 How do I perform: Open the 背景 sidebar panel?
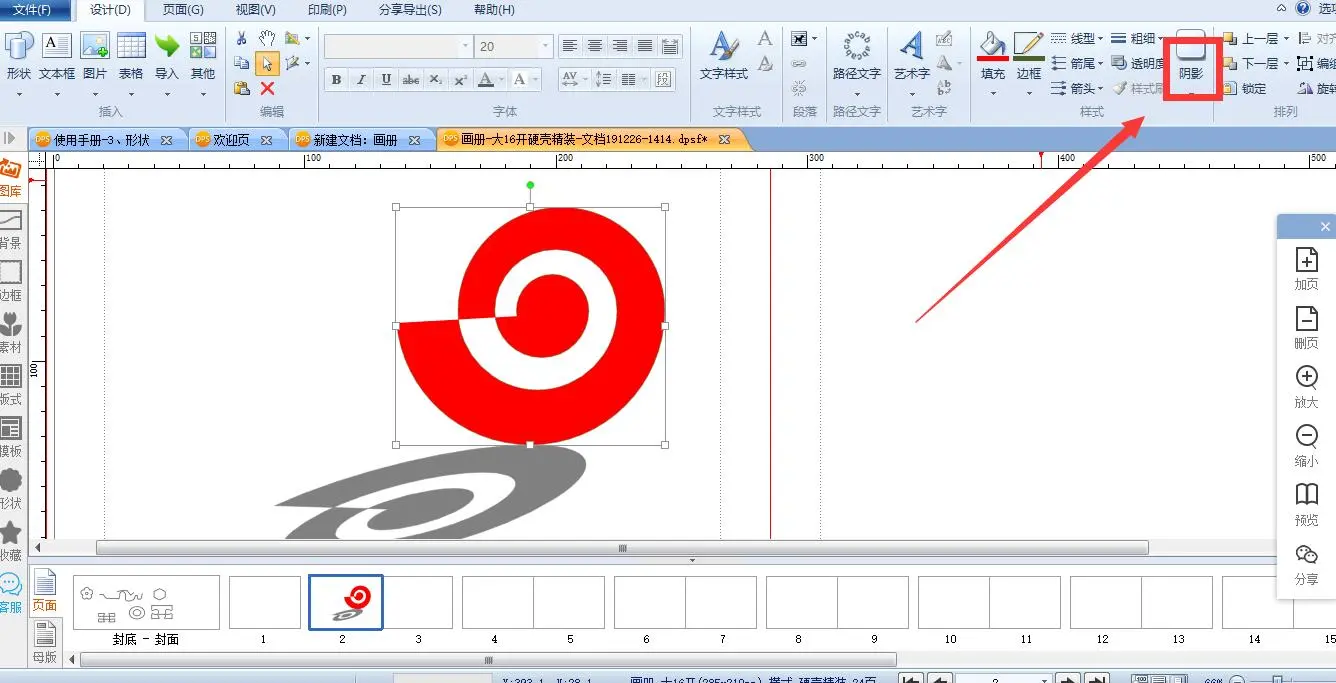click(x=11, y=230)
